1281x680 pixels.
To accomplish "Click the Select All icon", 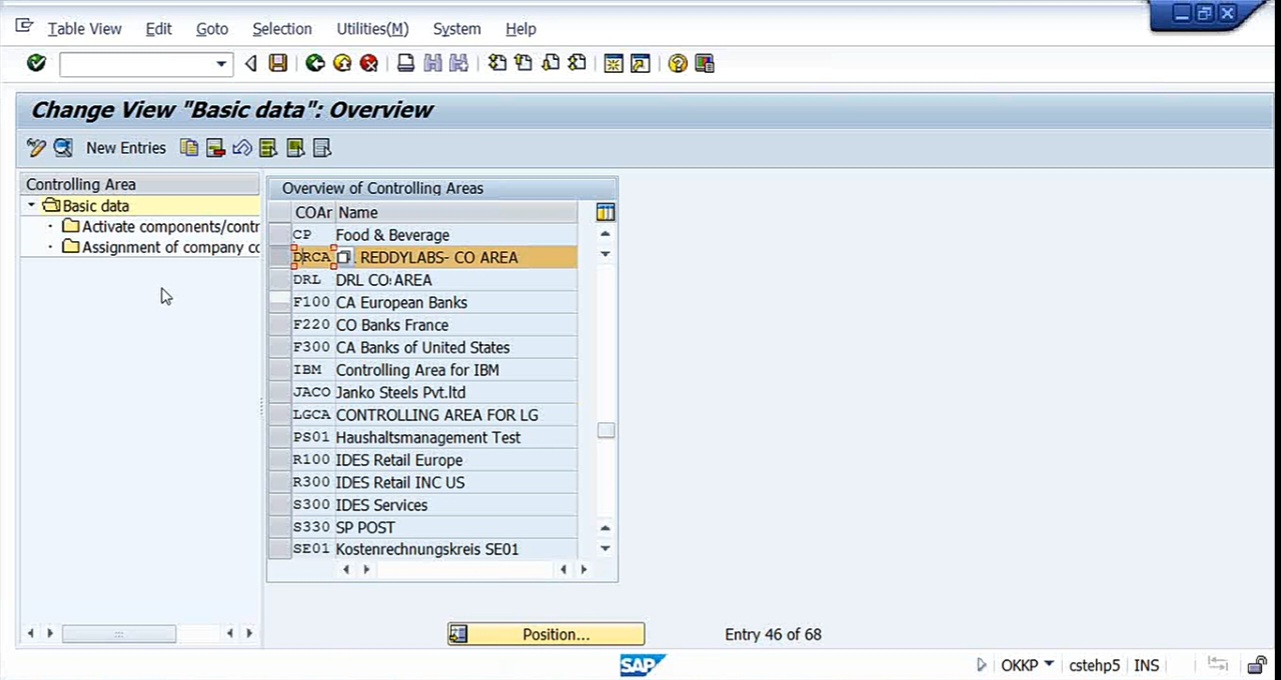I will click(267, 148).
